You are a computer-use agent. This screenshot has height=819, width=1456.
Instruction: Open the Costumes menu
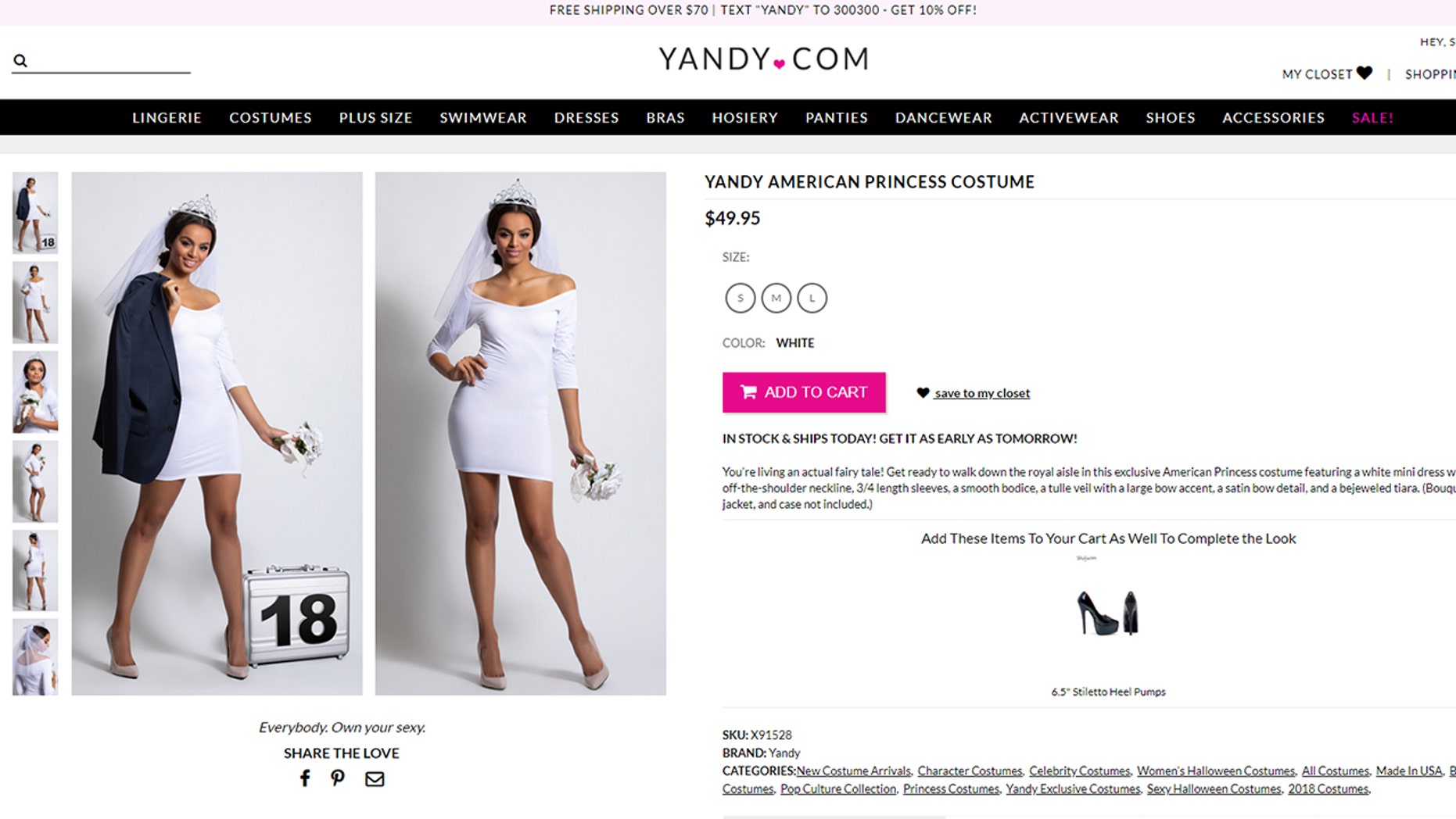(x=271, y=117)
